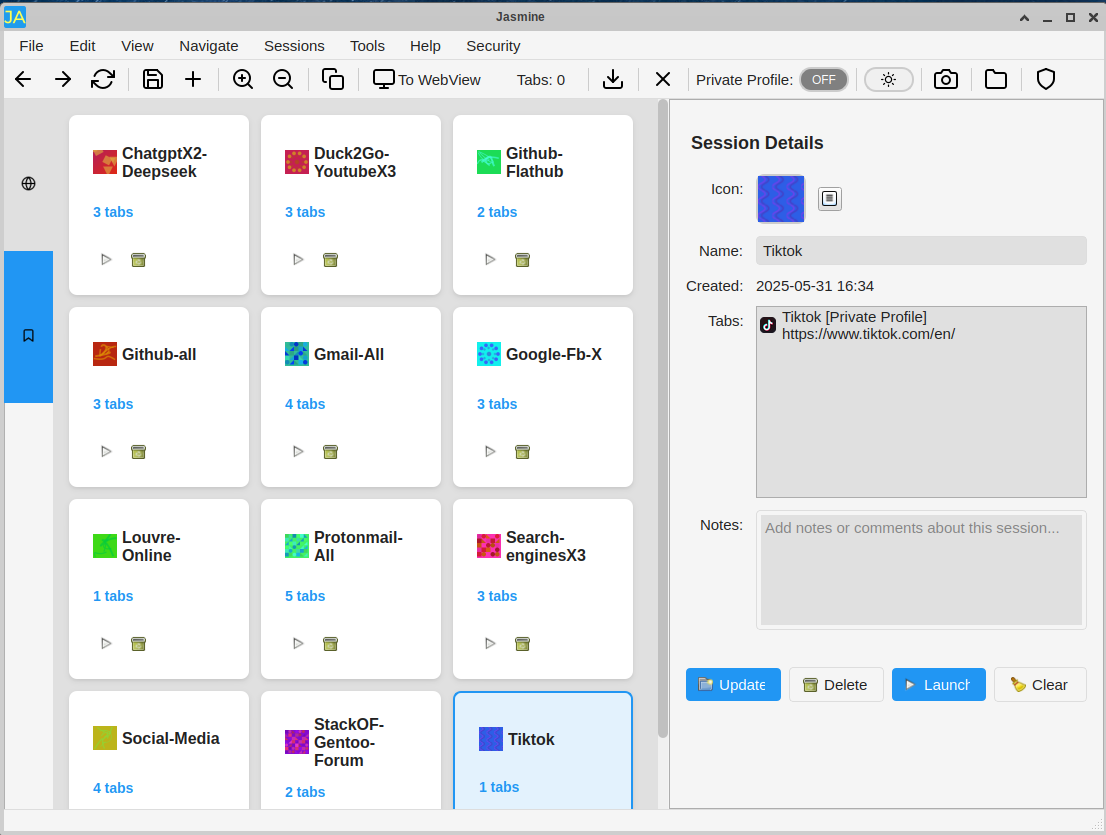The height and width of the screenshot is (835, 1106).
Task: Toggle light/dark theme sun switch
Action: (889, 80)
